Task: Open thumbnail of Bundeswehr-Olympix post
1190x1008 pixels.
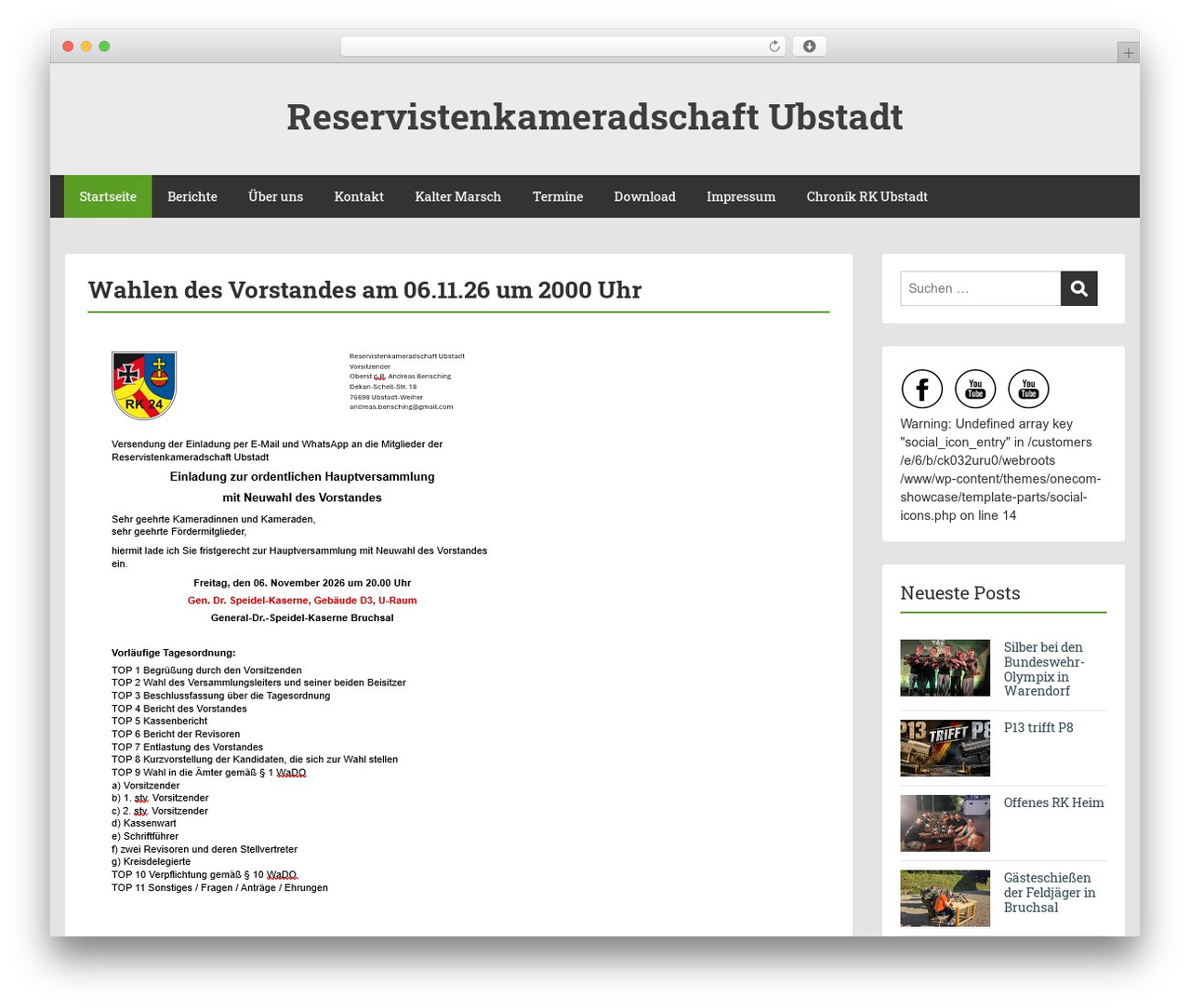Action: [x=945, y=668]
